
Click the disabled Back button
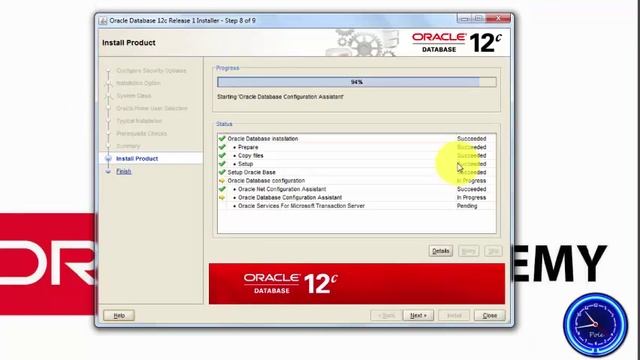tap(386, 316)
